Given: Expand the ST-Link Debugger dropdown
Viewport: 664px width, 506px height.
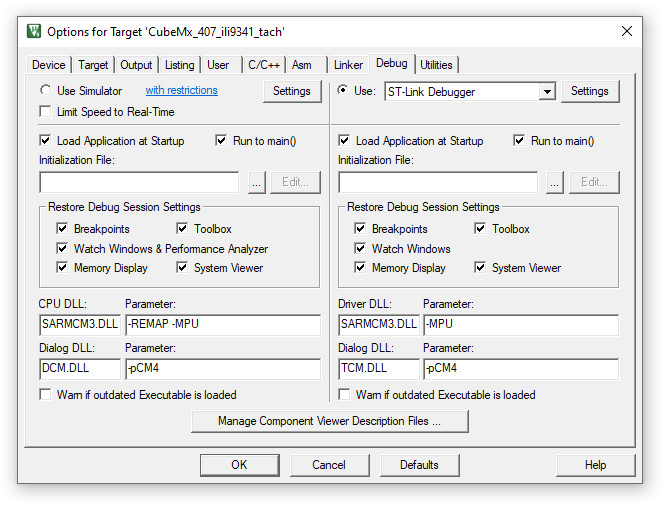Looking at the screenshot, I should pyautogui.click(x=547, y=91).
